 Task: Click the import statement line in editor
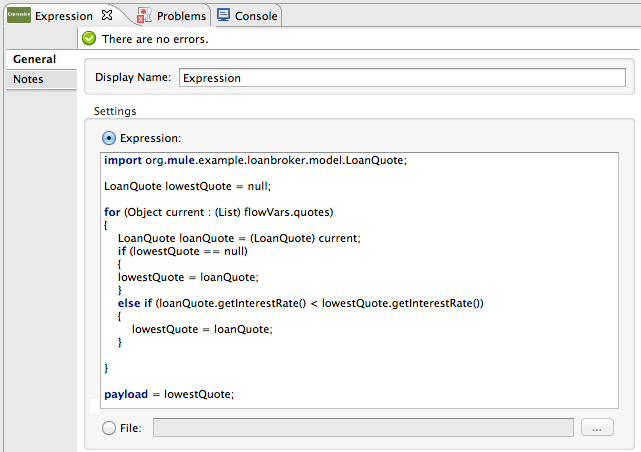pos(255,160)
